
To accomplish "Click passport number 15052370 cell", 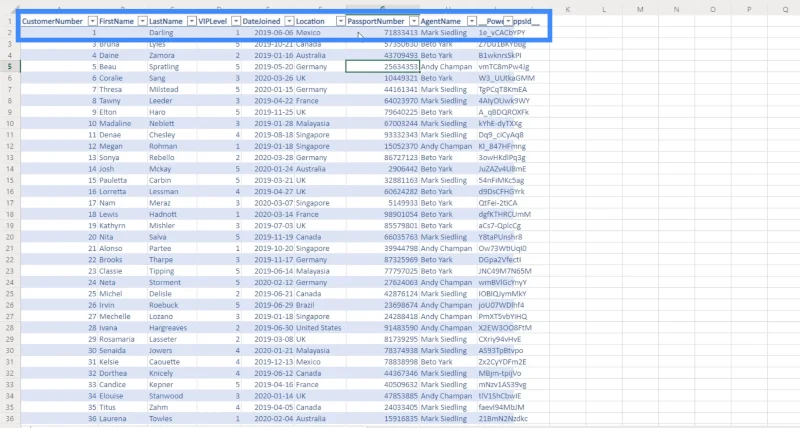I will 383,146.
